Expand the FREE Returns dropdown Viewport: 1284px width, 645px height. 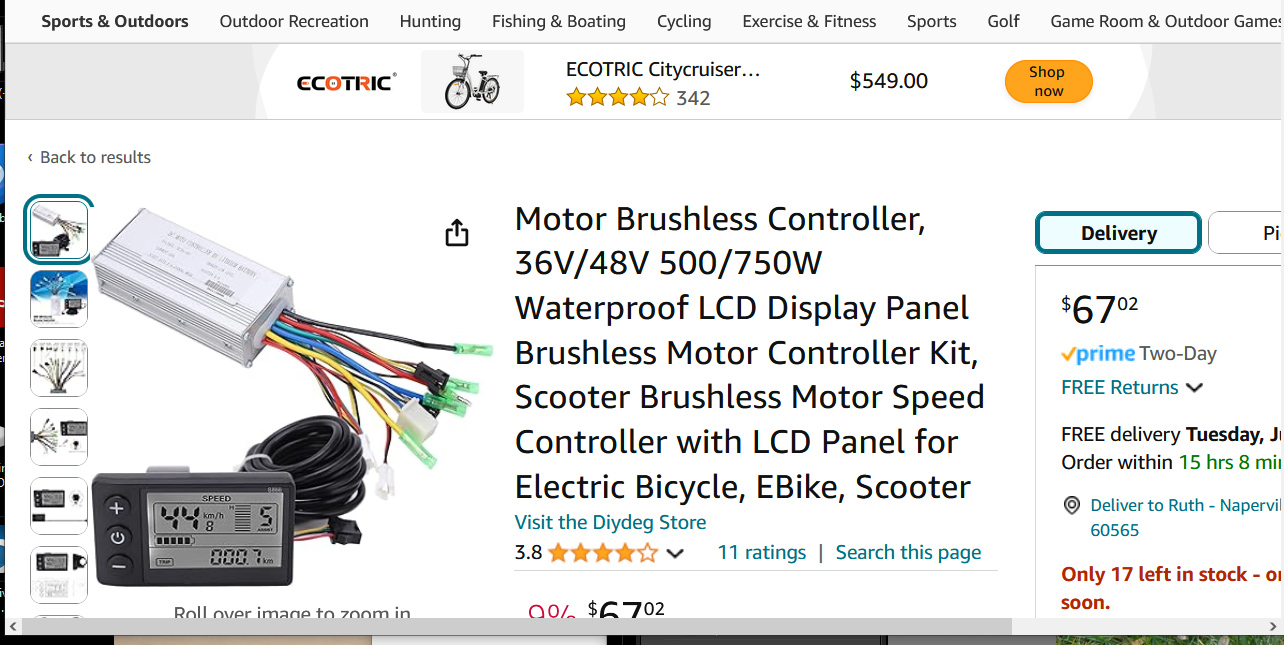click(x=1194, y=388)
